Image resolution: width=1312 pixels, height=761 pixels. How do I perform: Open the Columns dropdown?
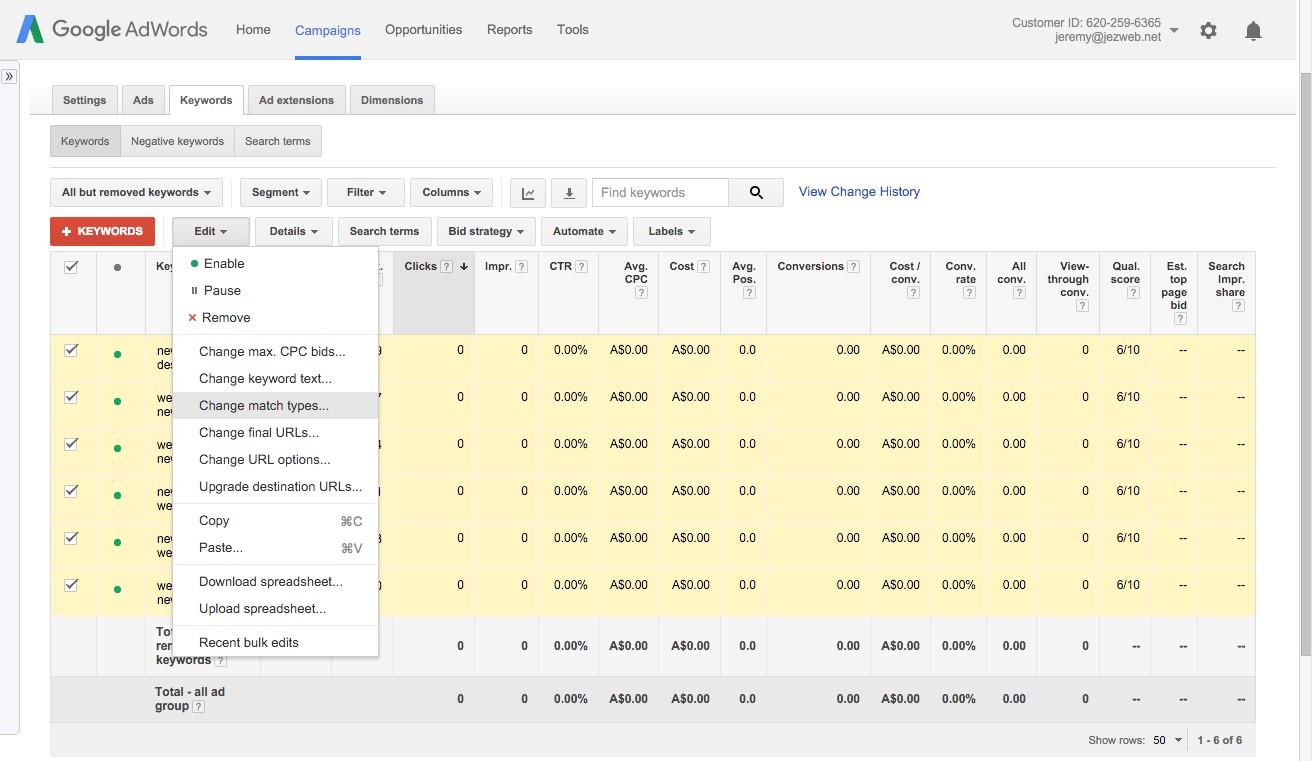coord(451,192)
